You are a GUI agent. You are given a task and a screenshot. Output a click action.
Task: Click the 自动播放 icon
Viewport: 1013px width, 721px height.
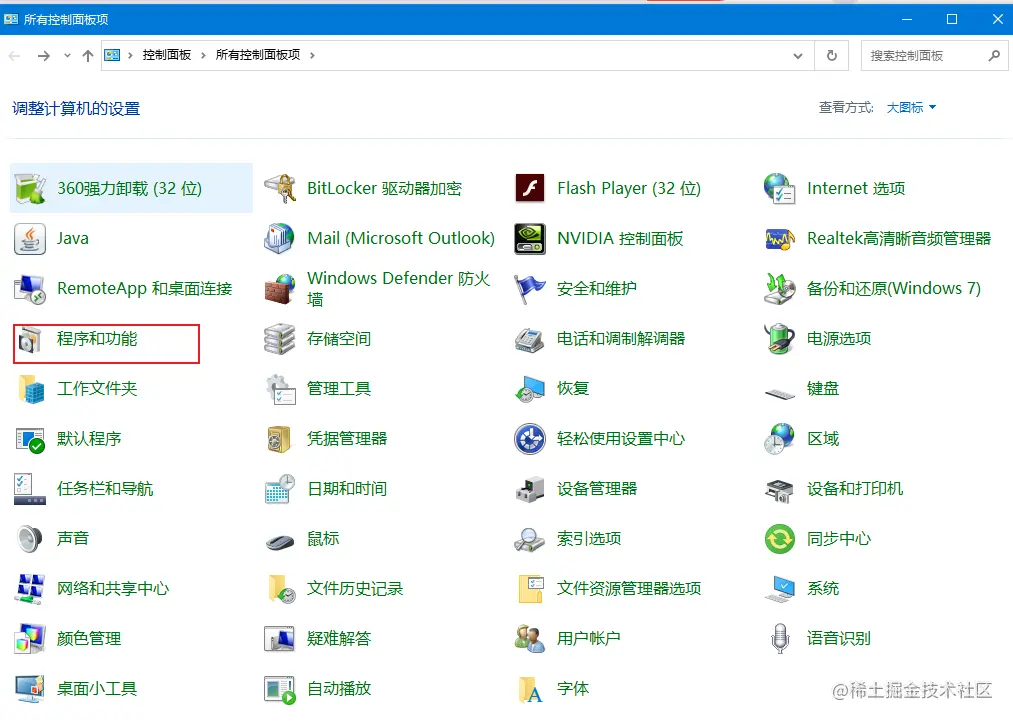(280, 689)
